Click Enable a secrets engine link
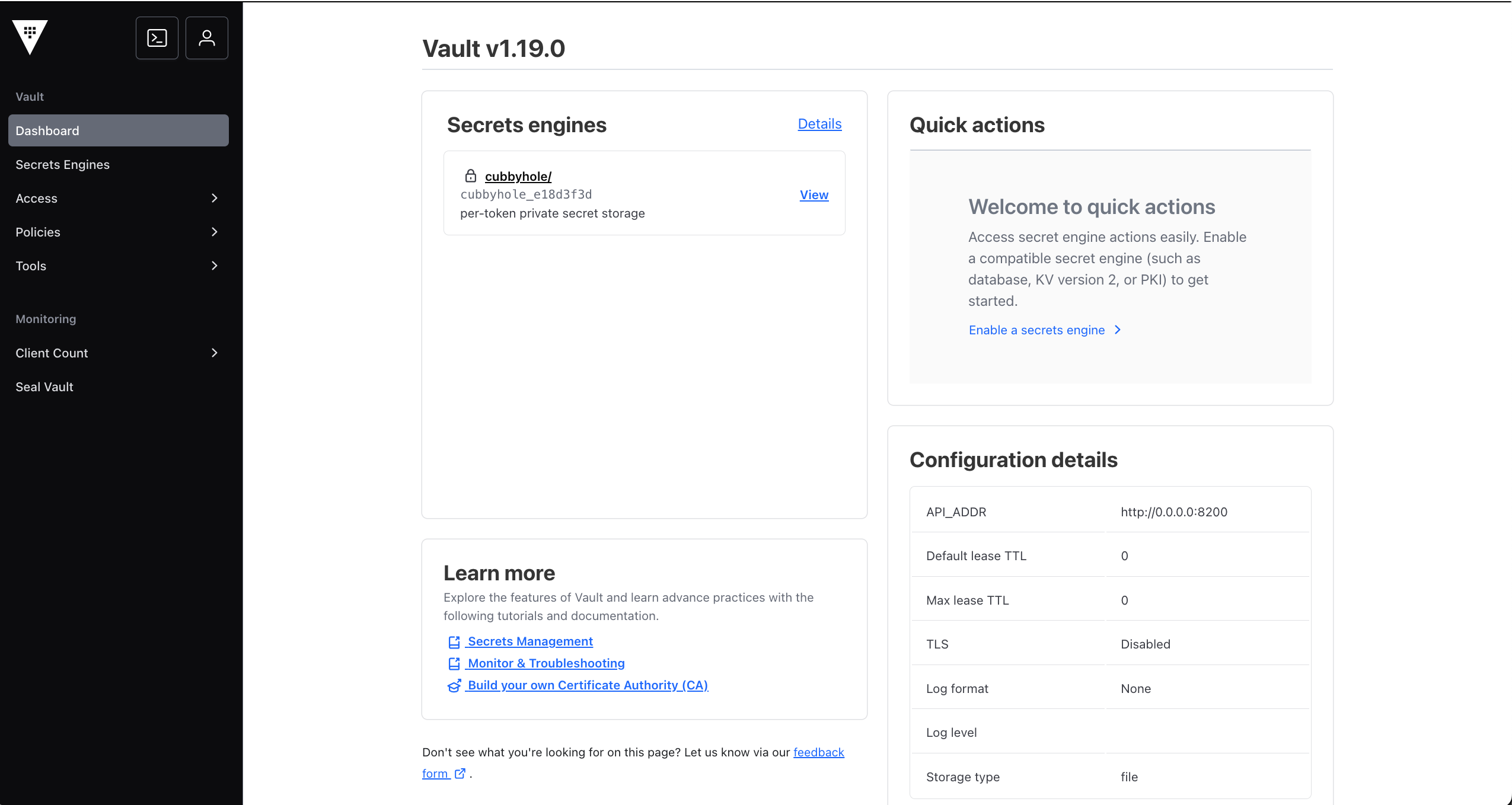This screenshot has height=805, width=1512. (x=1036, y=330)
